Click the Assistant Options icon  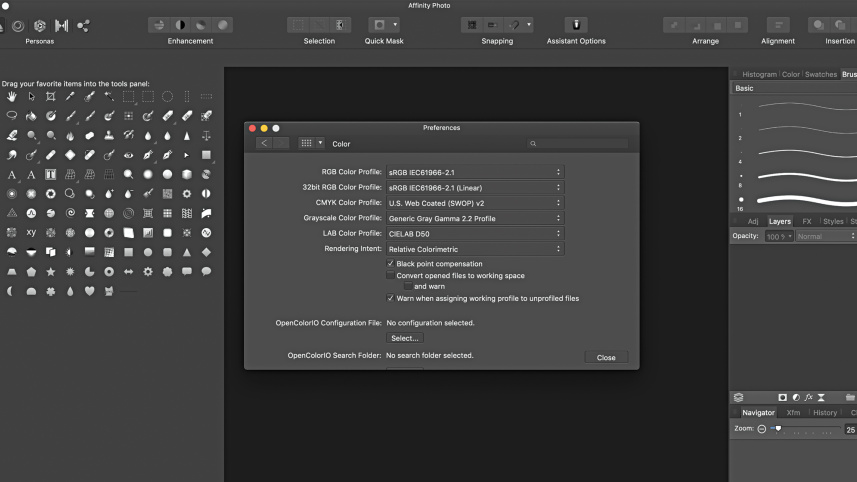click(x=576, y=25)
